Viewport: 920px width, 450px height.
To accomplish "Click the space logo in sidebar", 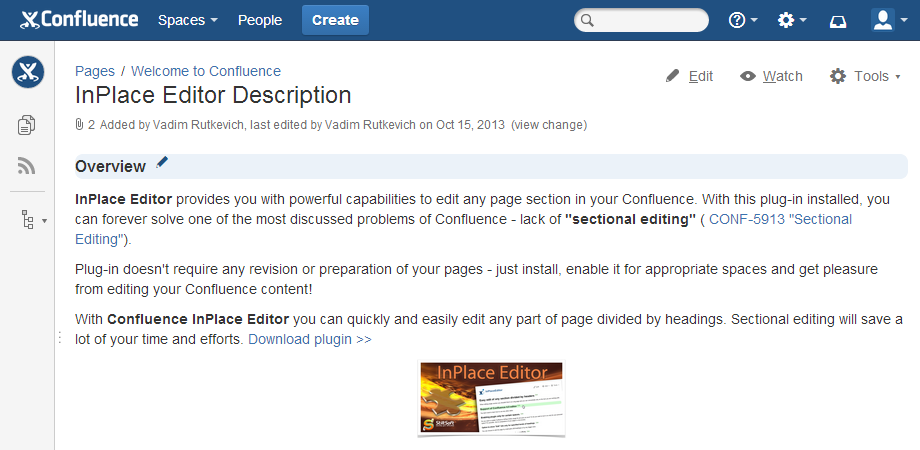I will point(28,72).
